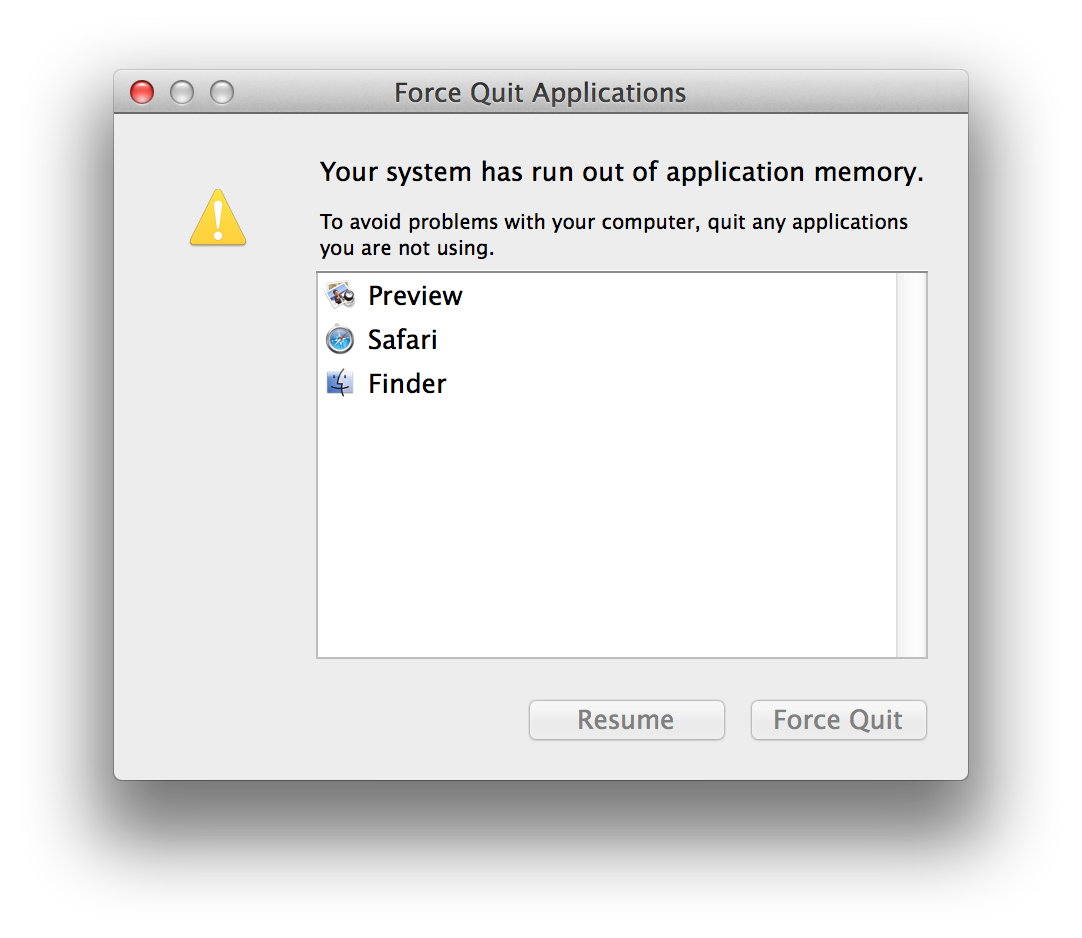This screenshot has height=938, width=1082.
Task: Select the Finder entry by its name
Action: point(407,384)
